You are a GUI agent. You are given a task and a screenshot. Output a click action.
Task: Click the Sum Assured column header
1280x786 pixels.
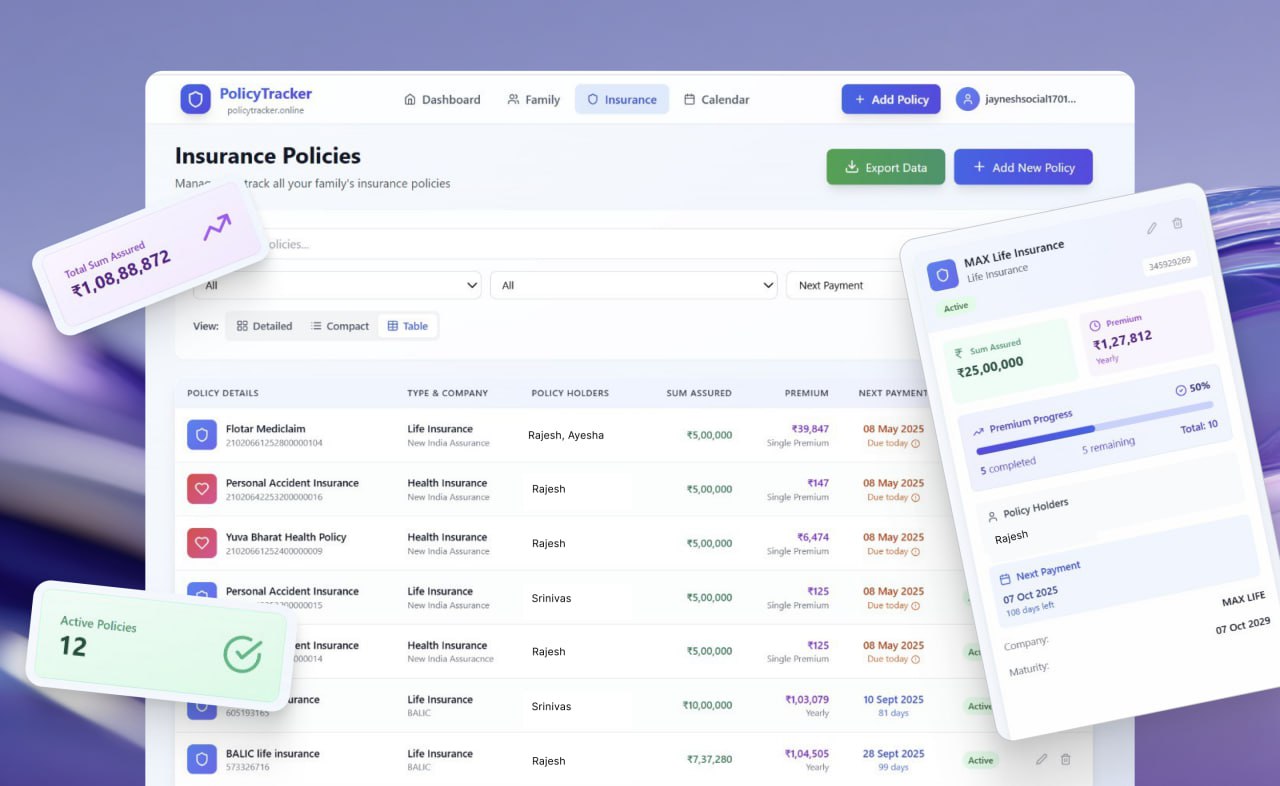click(699, 393)
